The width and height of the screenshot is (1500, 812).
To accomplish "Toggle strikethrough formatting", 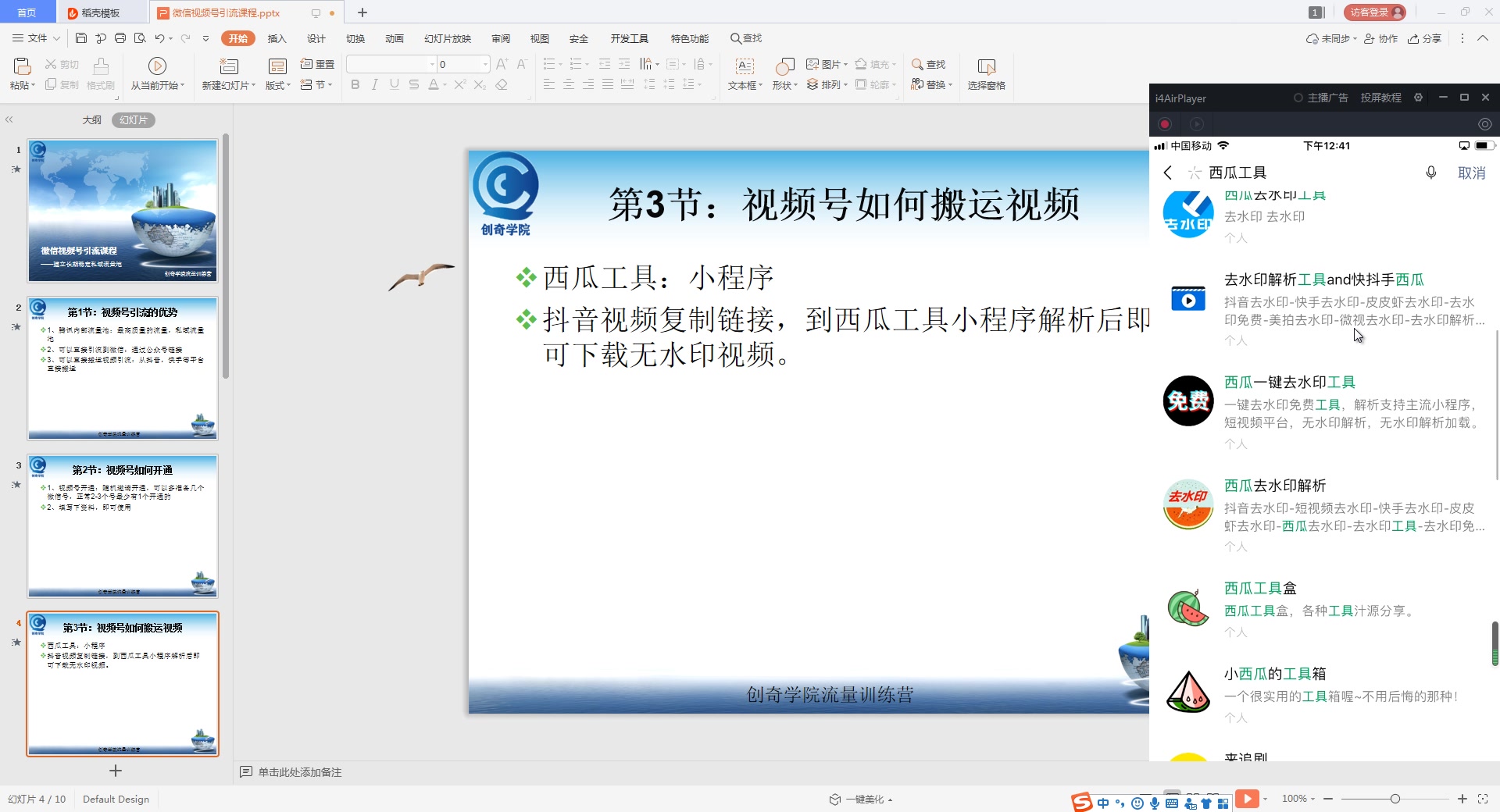I will pos(414,84).
